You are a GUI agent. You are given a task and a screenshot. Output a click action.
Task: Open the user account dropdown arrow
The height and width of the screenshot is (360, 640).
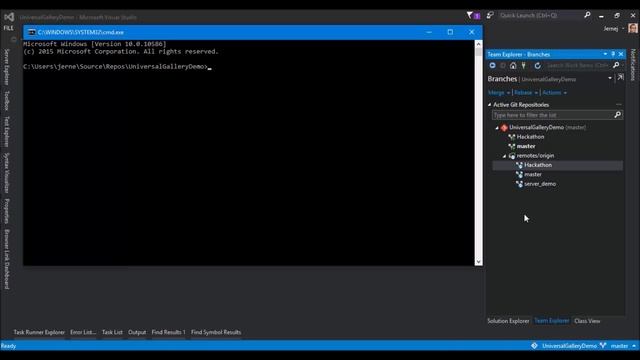(623, 29)
